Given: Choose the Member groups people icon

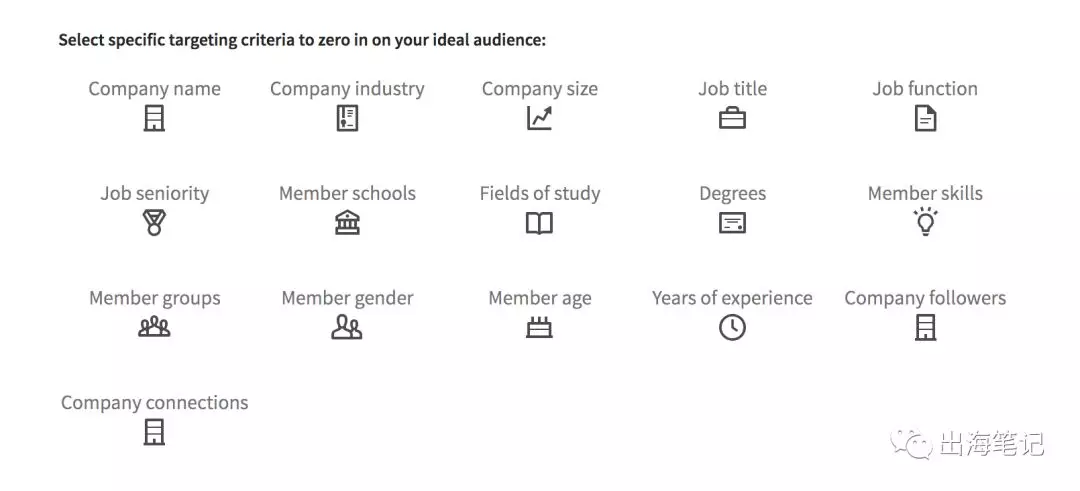Looking at the screenshot, I should (154, 327).
